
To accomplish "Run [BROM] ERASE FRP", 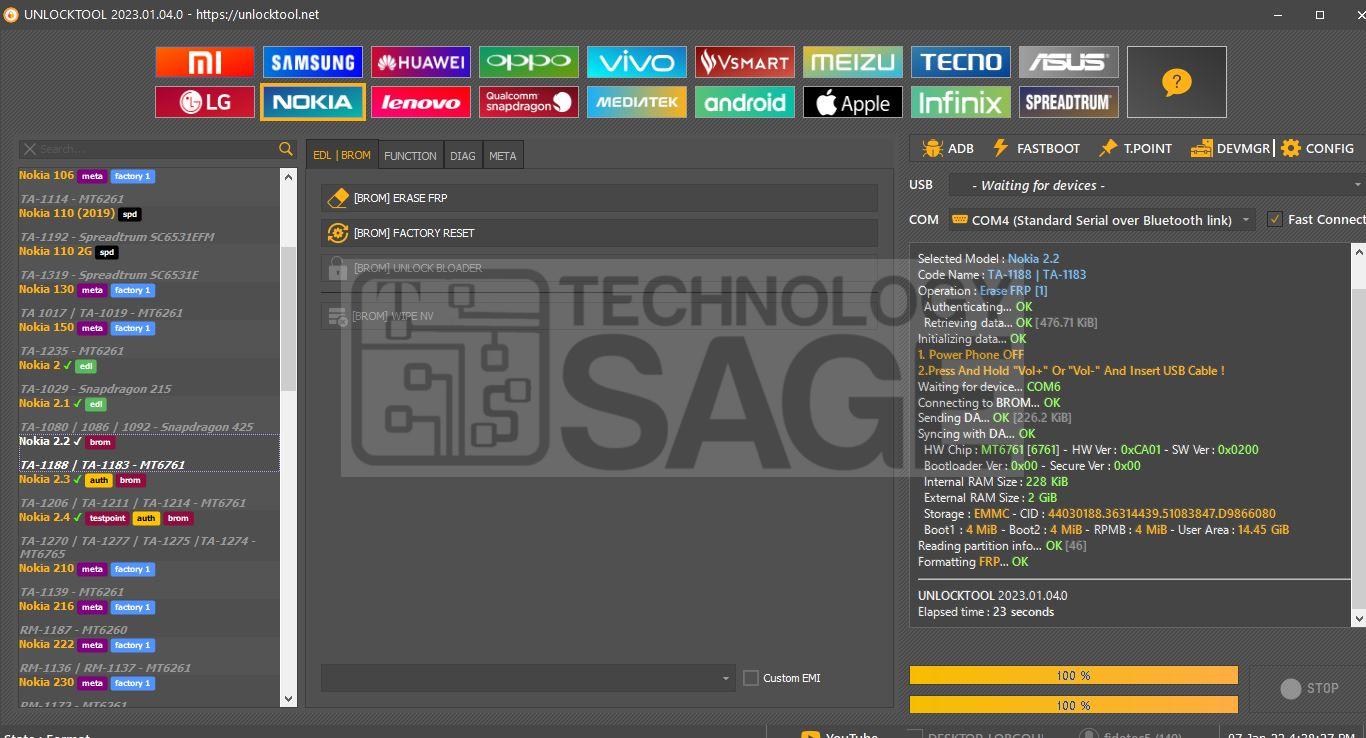I will (x=599, y=198).
